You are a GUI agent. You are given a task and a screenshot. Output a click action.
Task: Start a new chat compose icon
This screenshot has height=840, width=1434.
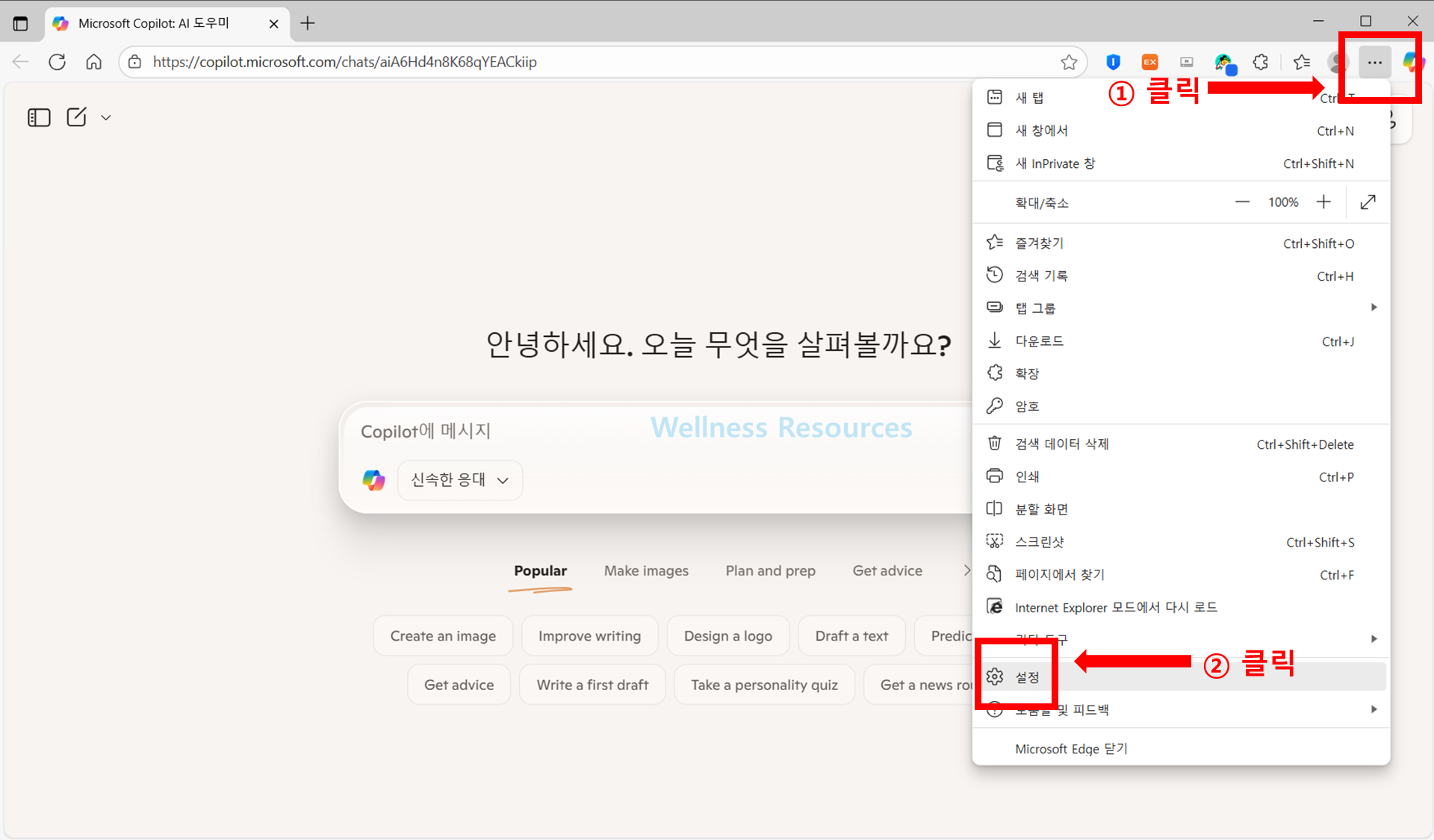pos(77,117)
